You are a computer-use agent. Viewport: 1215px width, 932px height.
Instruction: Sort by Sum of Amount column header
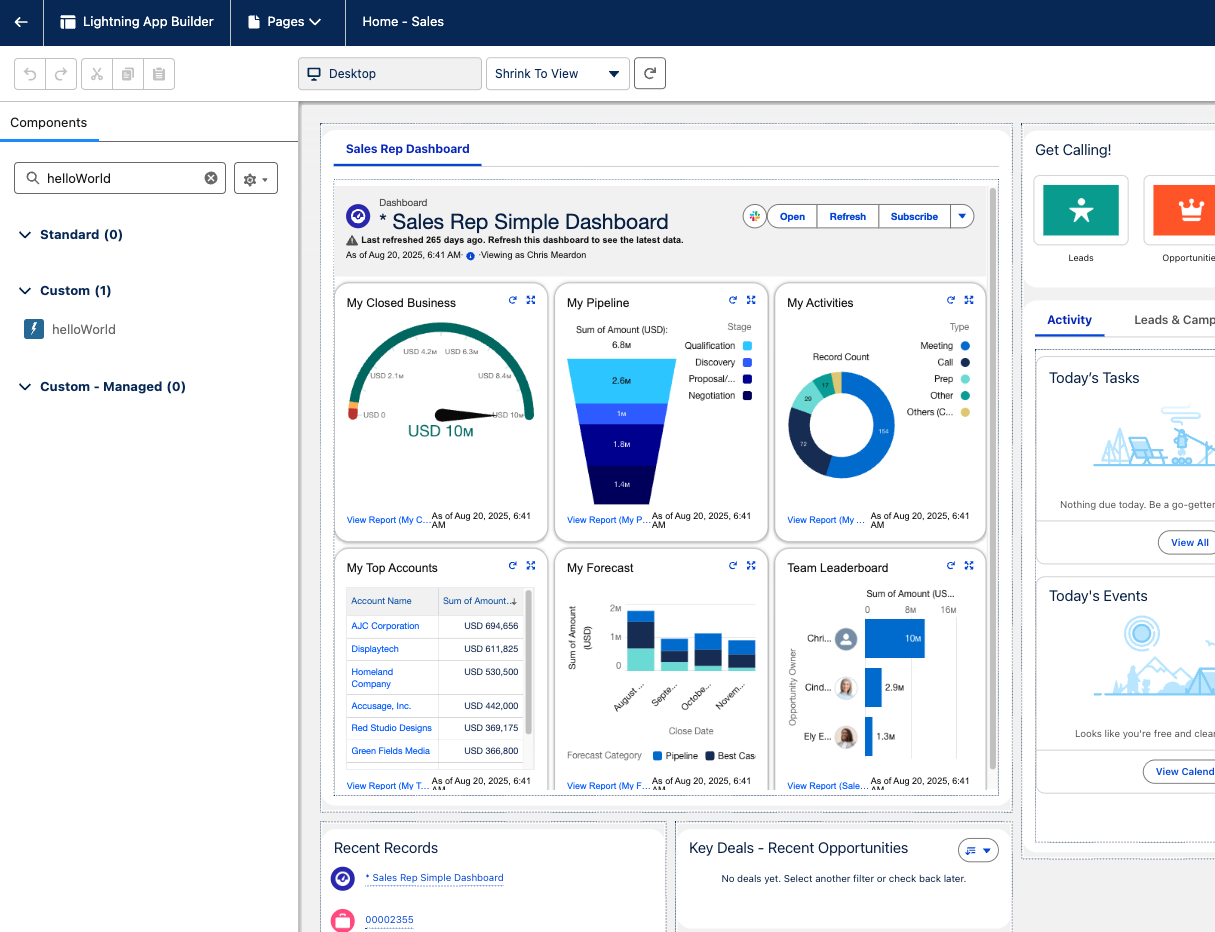[x=480, y=601]
